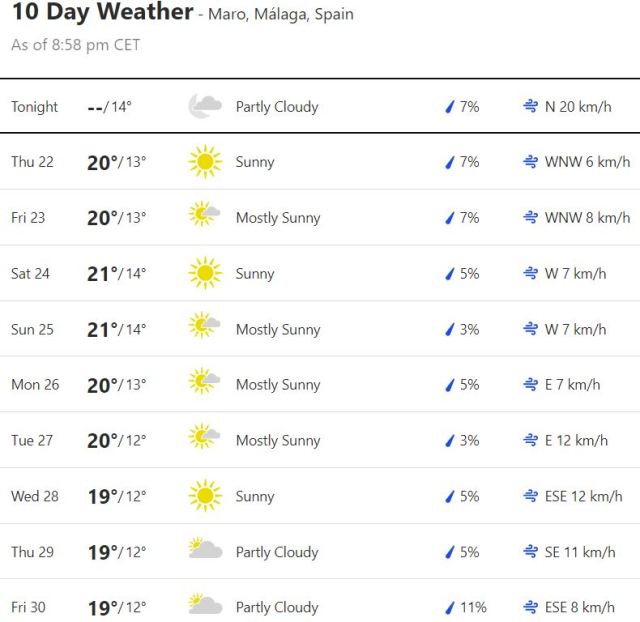Image resolution: width=640 pixels, height=622 pixels.
Task: Click the mostly sunny icon for Tue 27
Action: coord(205,440)
